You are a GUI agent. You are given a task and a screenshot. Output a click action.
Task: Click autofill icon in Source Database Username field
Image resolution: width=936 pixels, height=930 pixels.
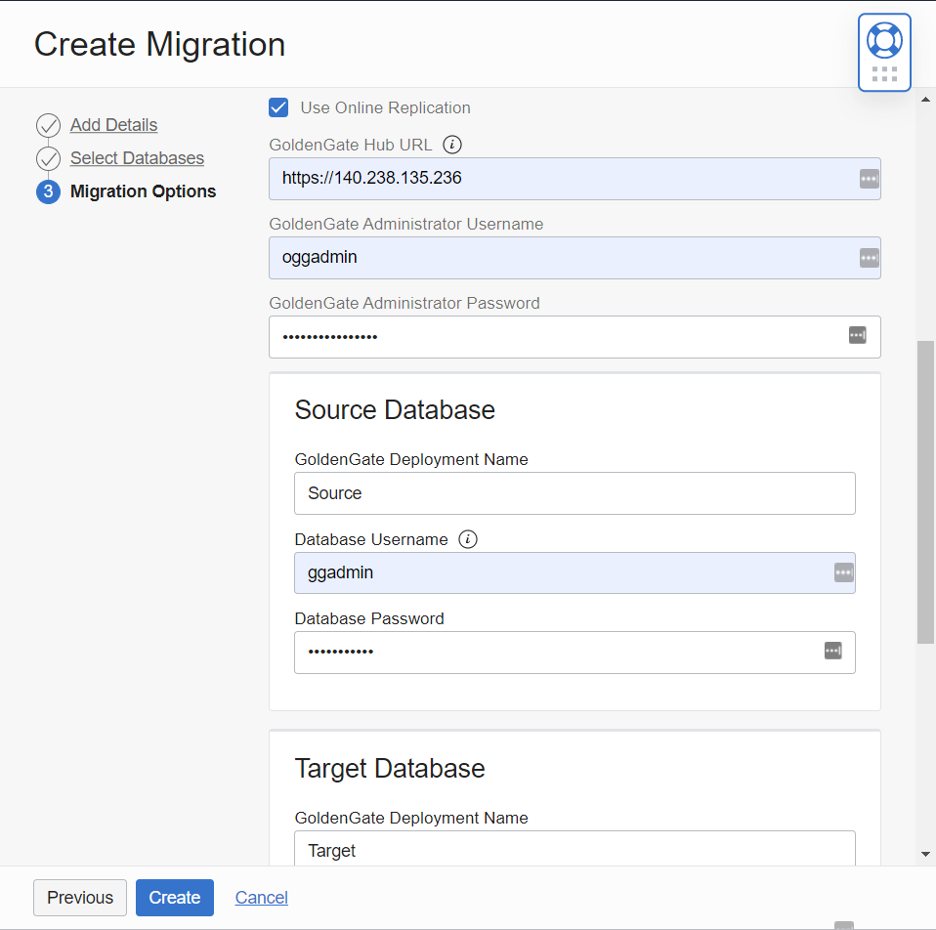coord(843,573)
